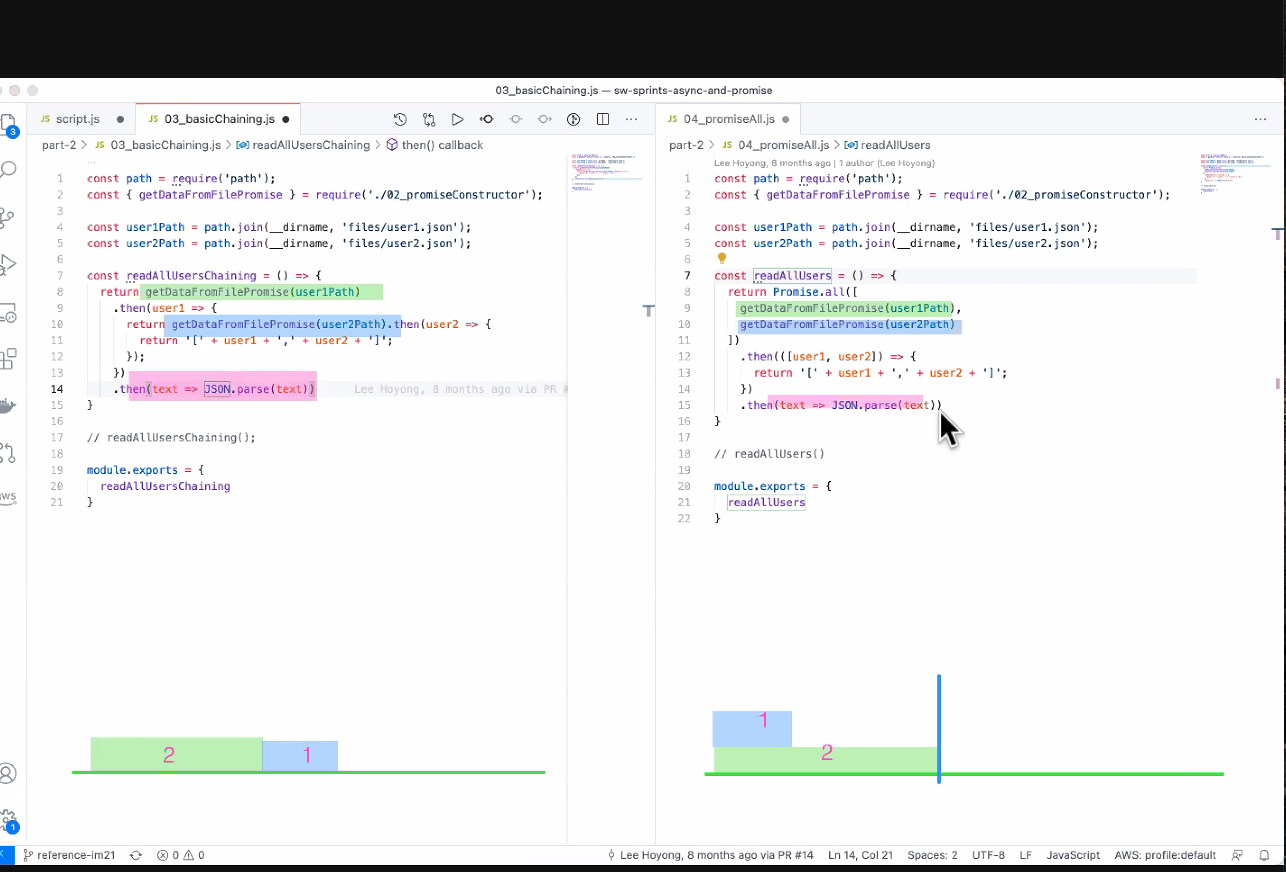
Task: Open the Extensions view
Action: pyautogui.click(x=8, y=358)
